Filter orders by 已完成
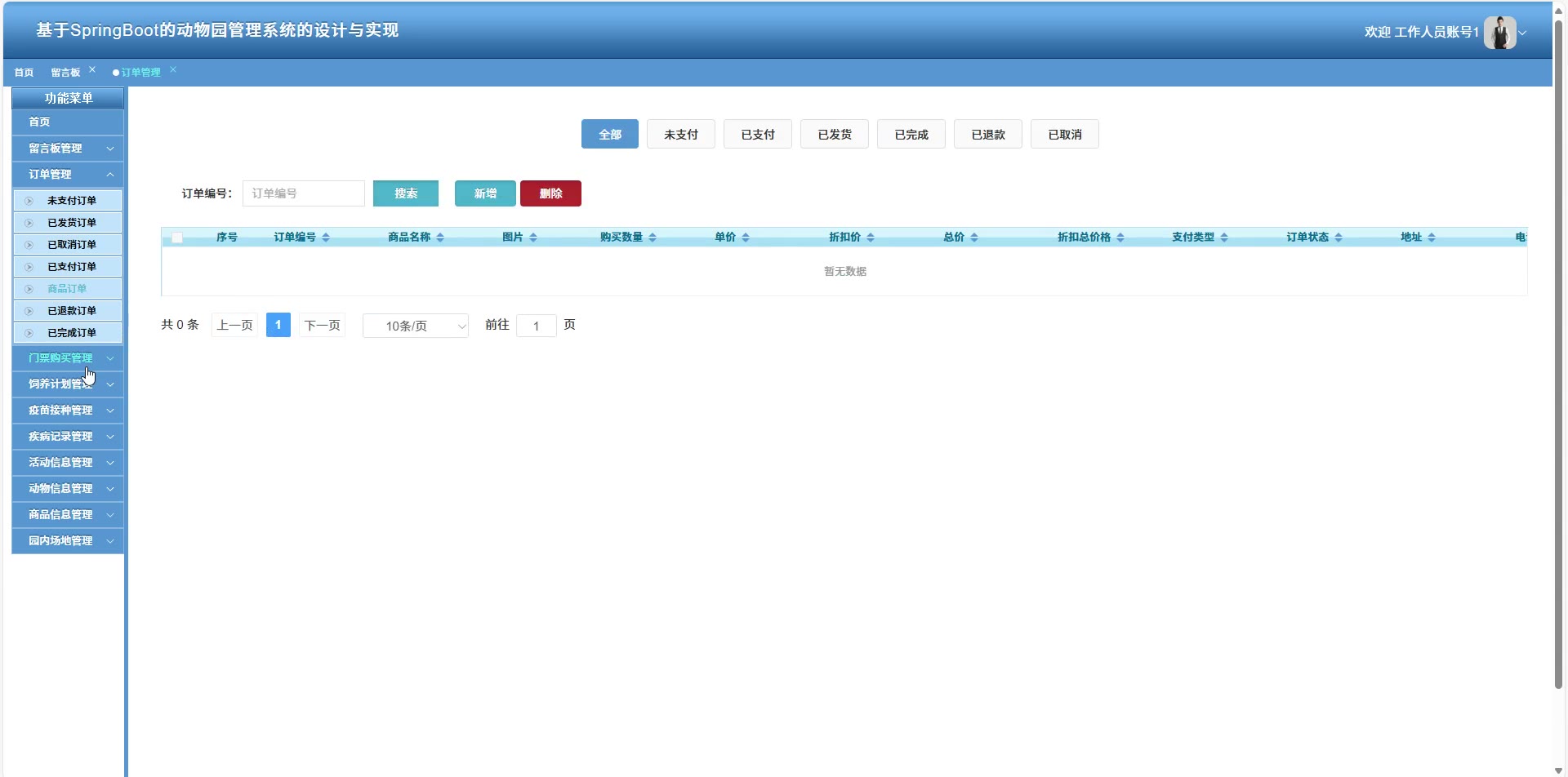This screenshot has width=1568, height=777. 911,134
